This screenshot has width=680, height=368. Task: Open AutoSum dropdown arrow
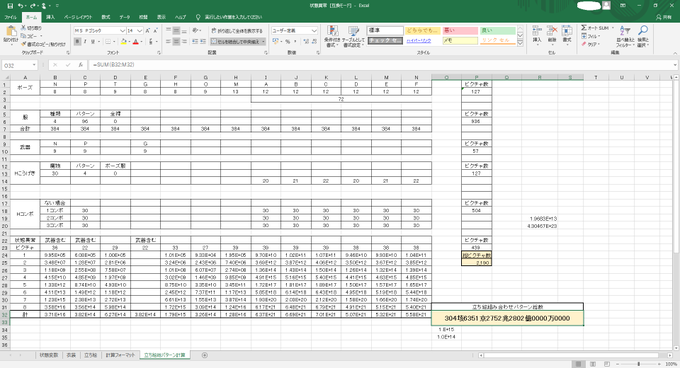(612, 28)
